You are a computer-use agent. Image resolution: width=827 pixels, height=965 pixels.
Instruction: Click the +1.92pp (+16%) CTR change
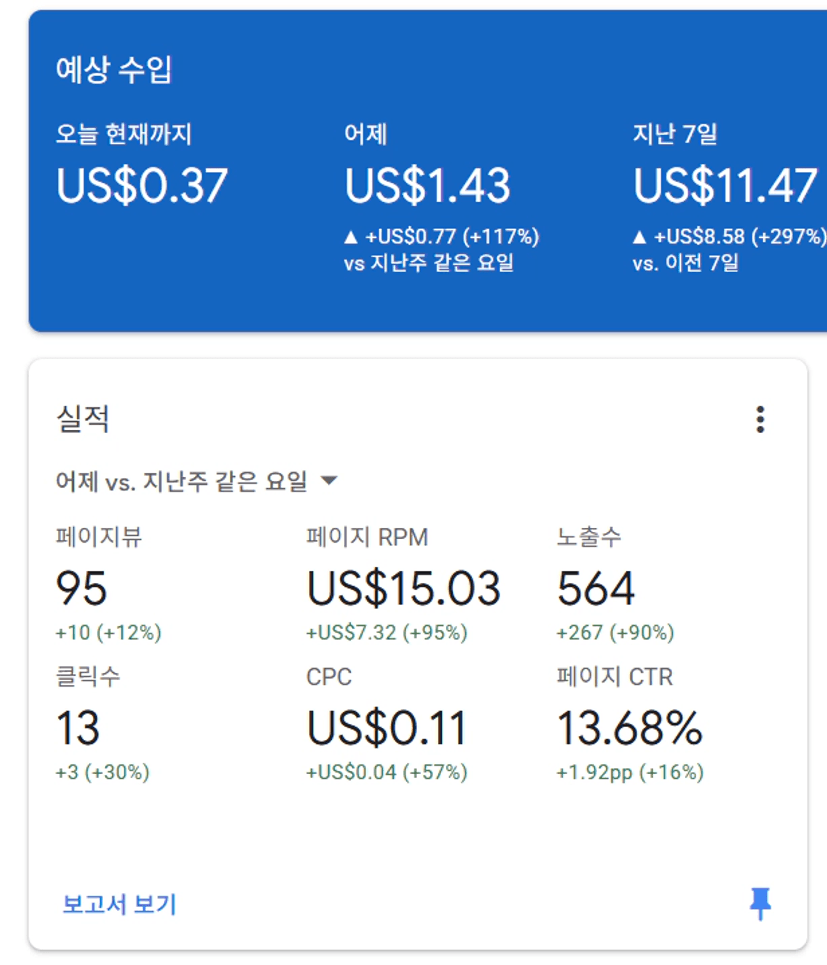point(630,772)
